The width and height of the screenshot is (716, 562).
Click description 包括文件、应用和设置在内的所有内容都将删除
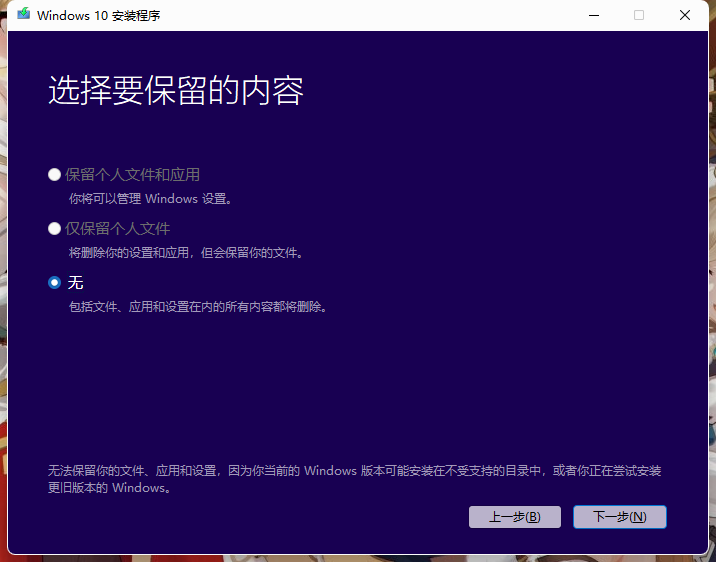197,307
